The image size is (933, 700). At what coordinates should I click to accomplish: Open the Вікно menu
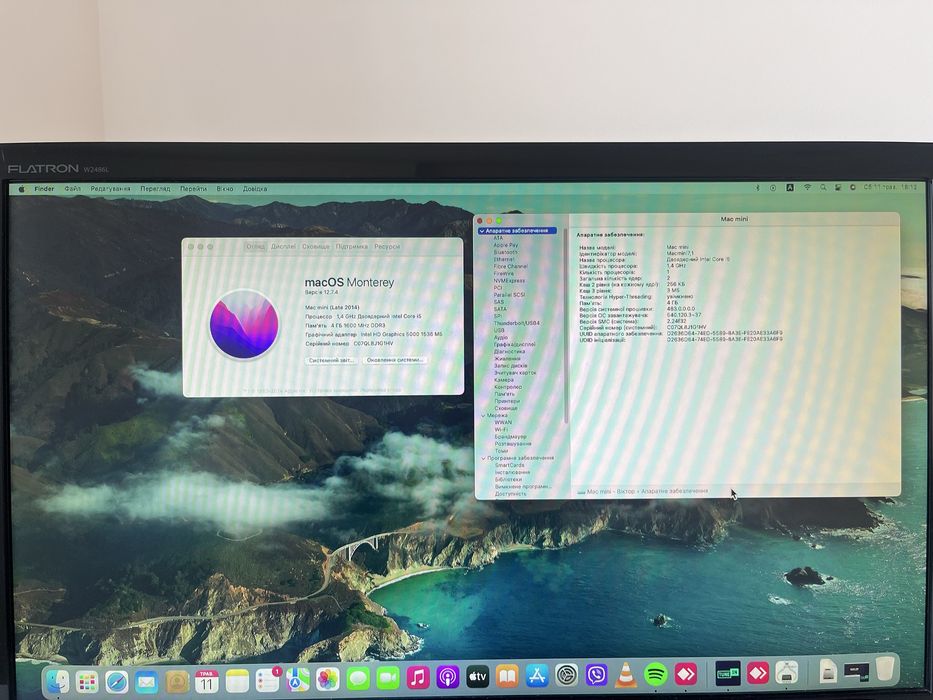coord(225,189)
